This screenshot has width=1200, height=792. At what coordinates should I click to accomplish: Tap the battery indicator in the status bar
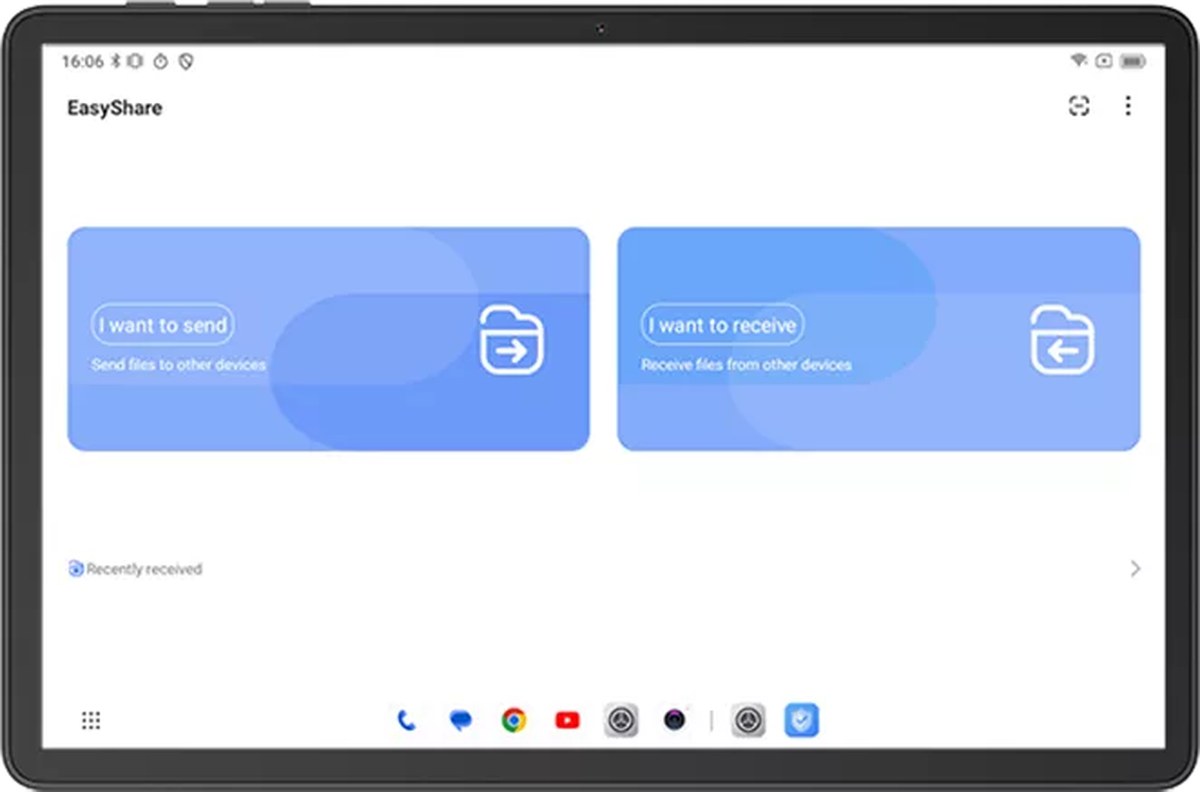click(x=1133, y=61)
